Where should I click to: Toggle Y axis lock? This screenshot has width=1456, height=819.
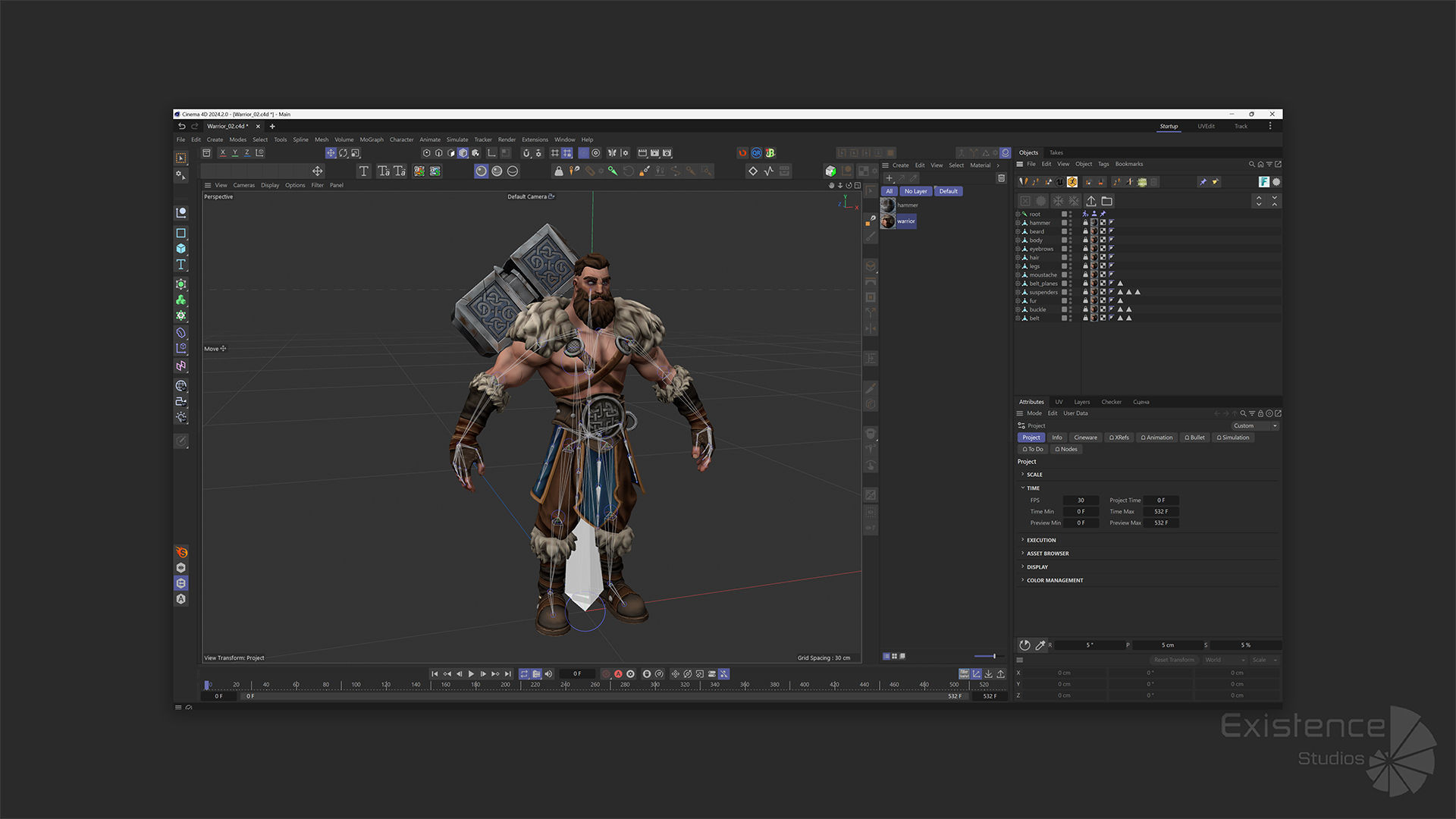point(235,153)
